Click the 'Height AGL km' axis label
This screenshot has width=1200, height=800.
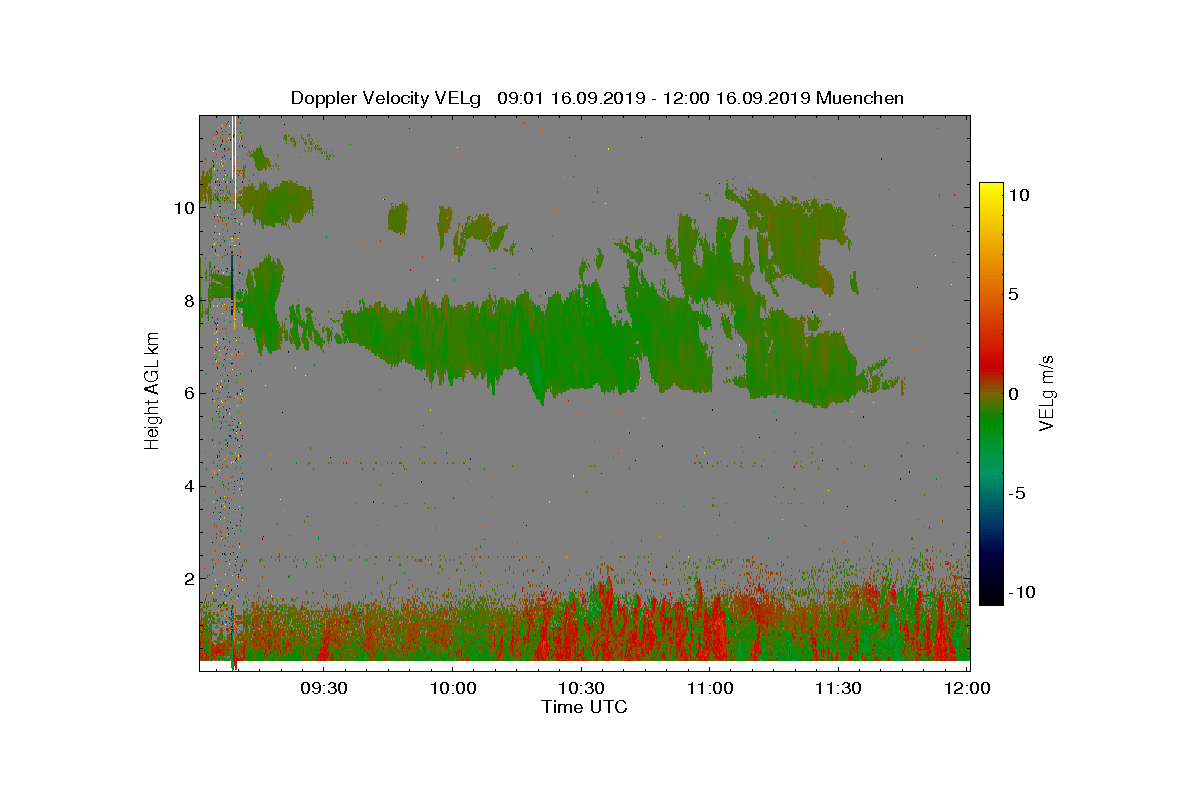152,393
